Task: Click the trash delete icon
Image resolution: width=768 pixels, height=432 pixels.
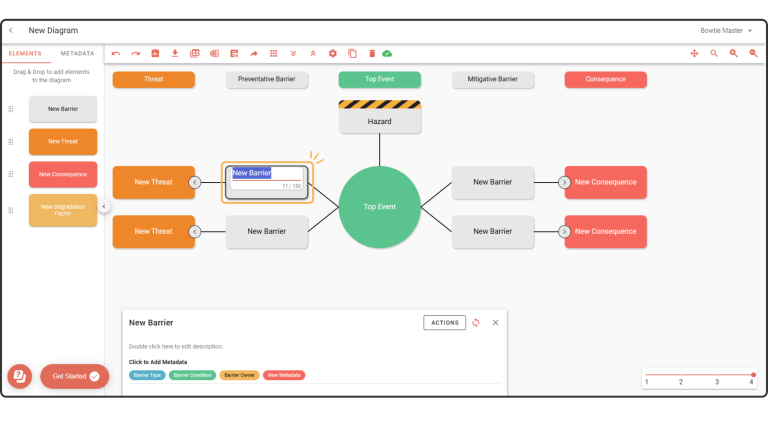Action: pyautogui.click(x=372, y=53)
